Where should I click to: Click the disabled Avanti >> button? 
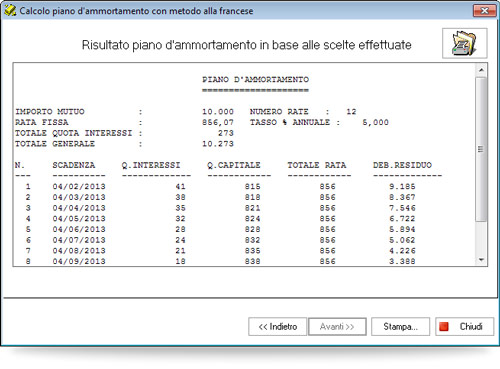337,326
